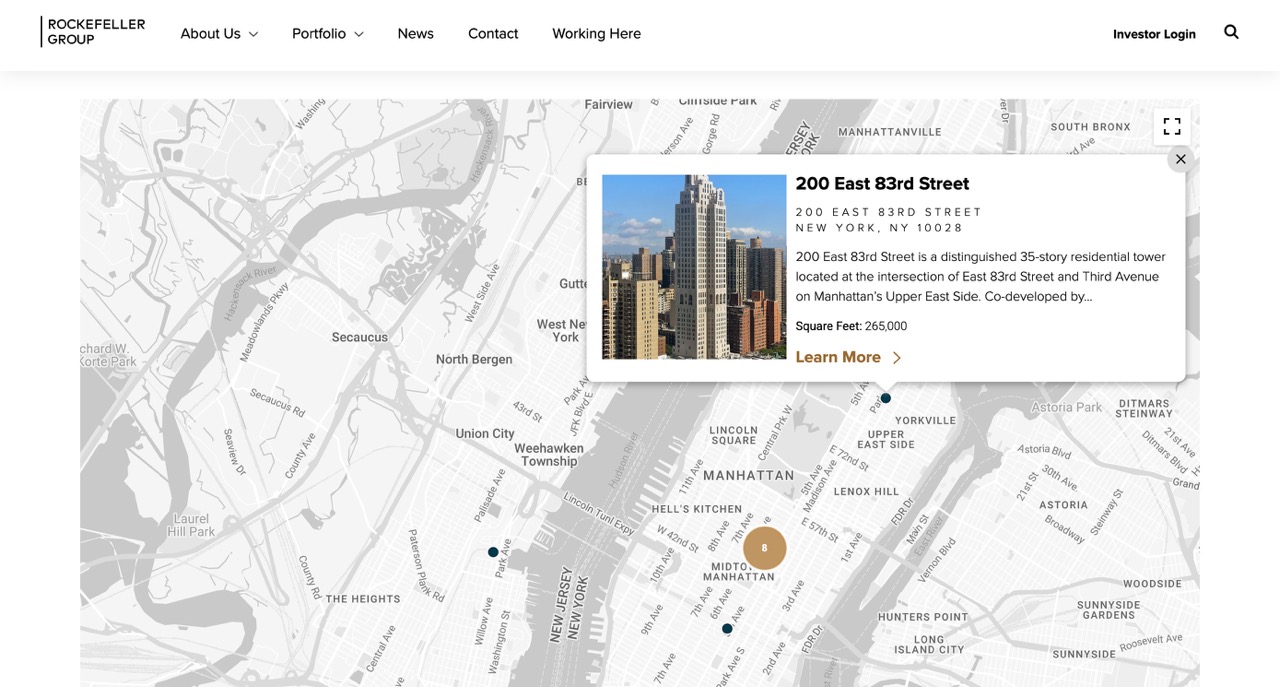Follow the Learn More link

pyautogui.click(x=838, y=358)
